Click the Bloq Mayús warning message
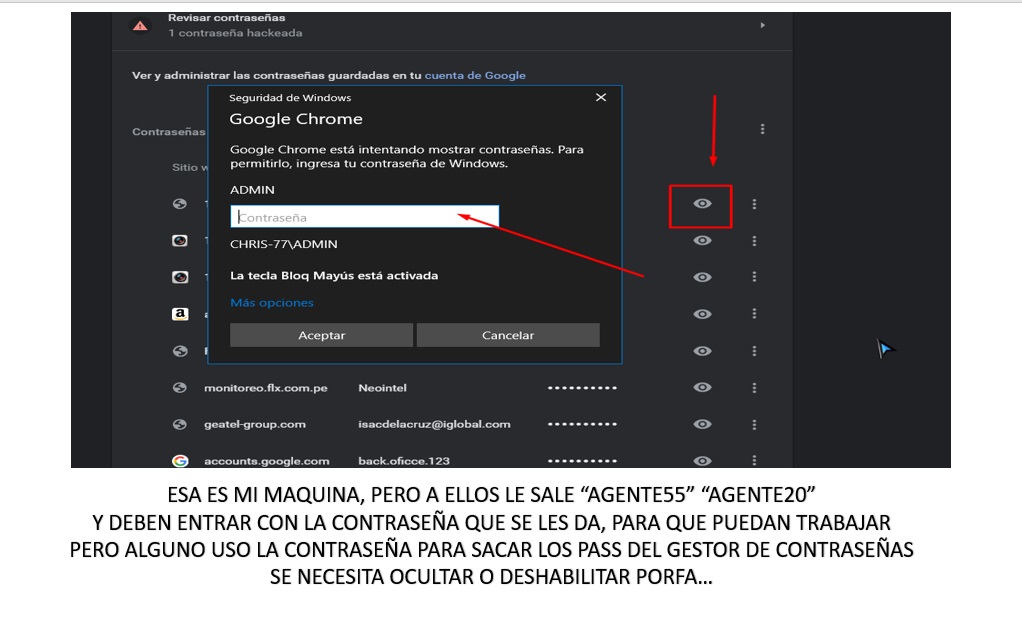The height and width of the screenshot is (617, 1022). (334, 276)
